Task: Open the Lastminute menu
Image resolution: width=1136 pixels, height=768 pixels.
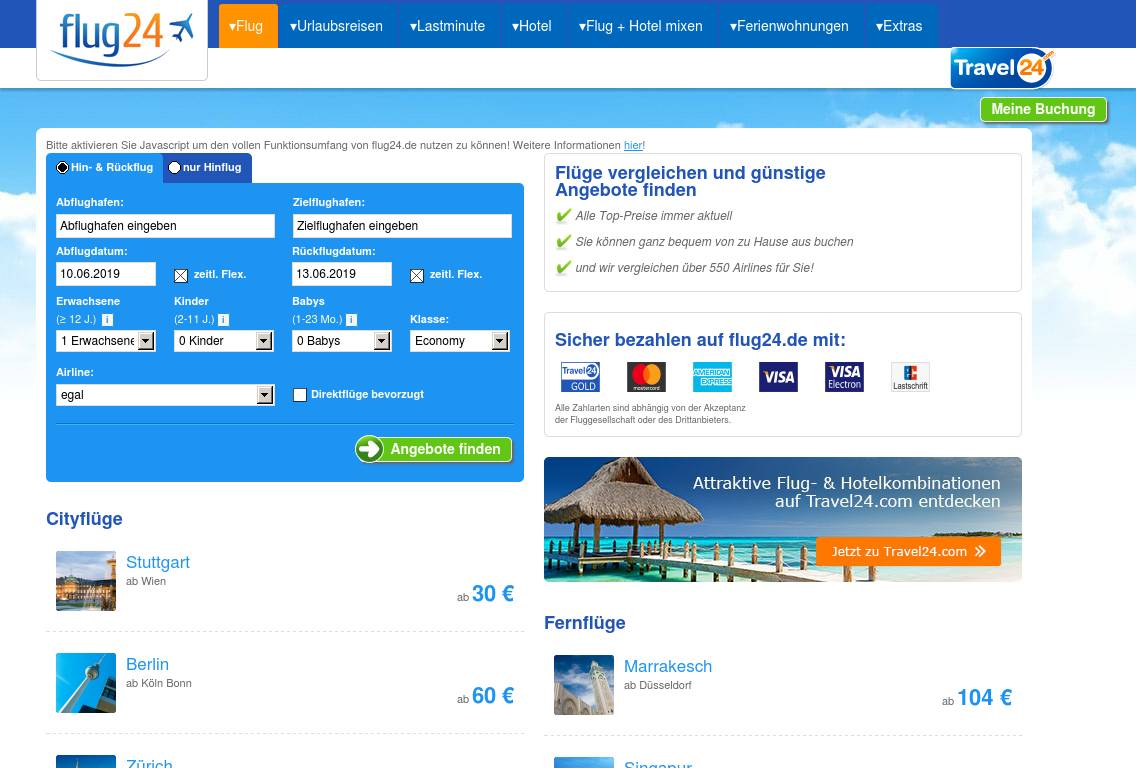Action: pyautogui.click(x=448, y=26)
